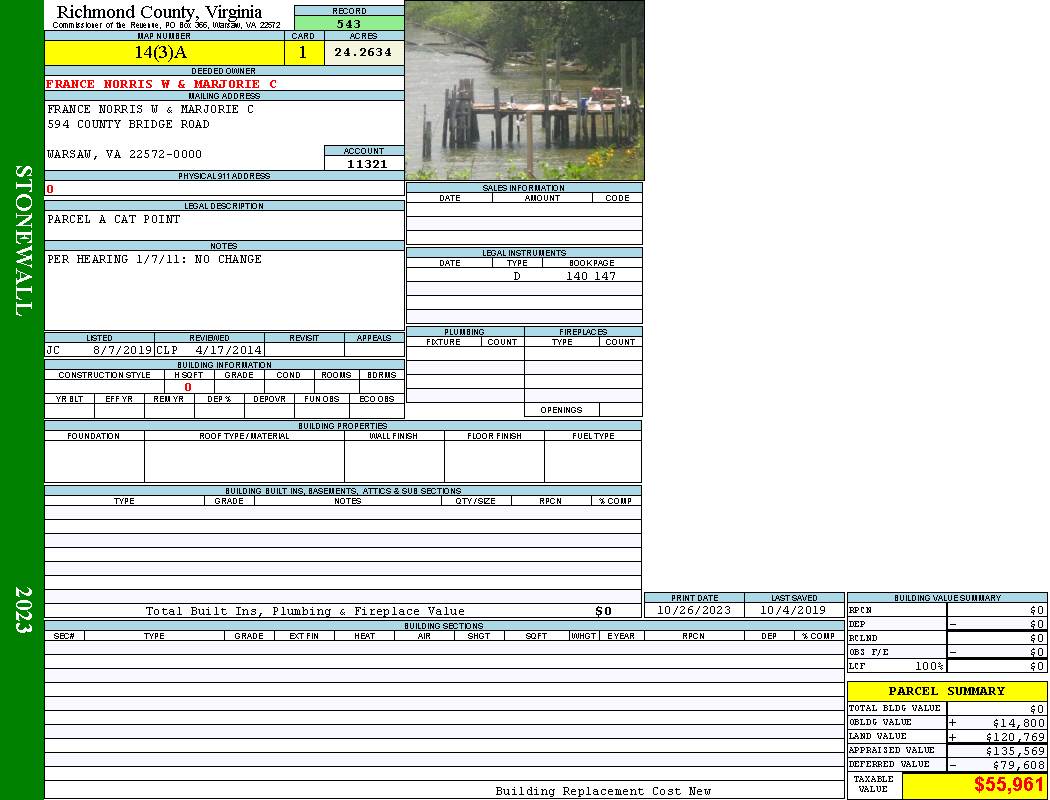The height and width of the screenshot is (800, 1050).
Task: Click the card number 1 field
Action: point(303,53)
